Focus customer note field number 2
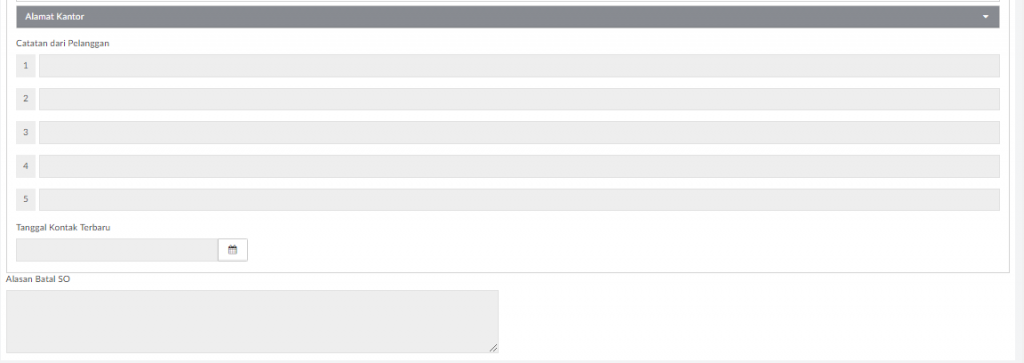Screen dimensions: 1024x363 pyautogui.click(x=519, y=99)
